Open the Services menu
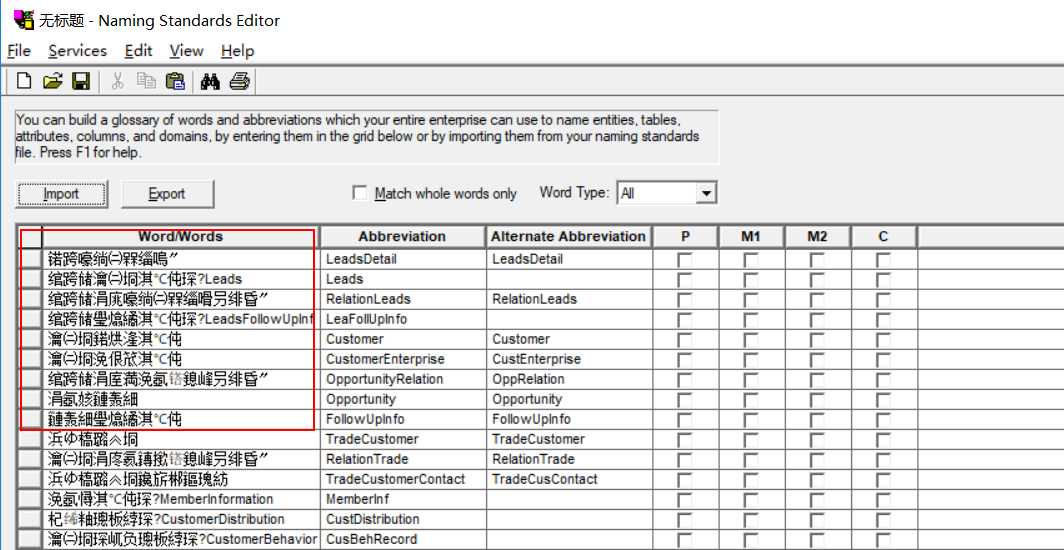 point(77,51)
